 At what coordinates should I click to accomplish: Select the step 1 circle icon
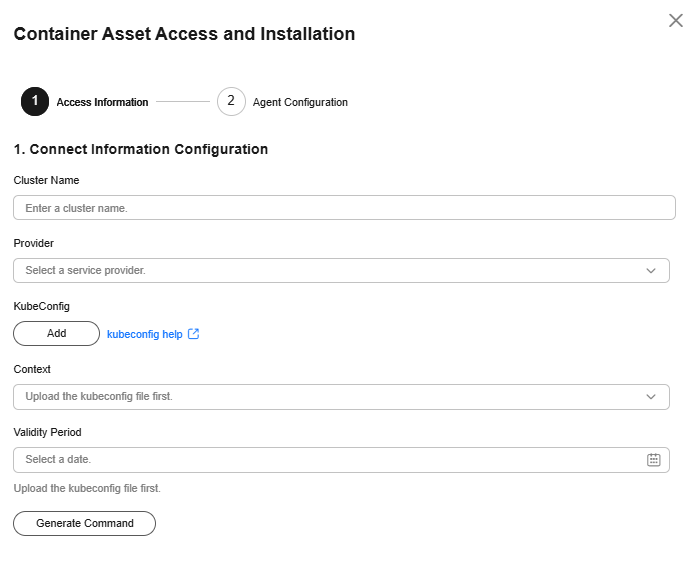pos(35,101)
